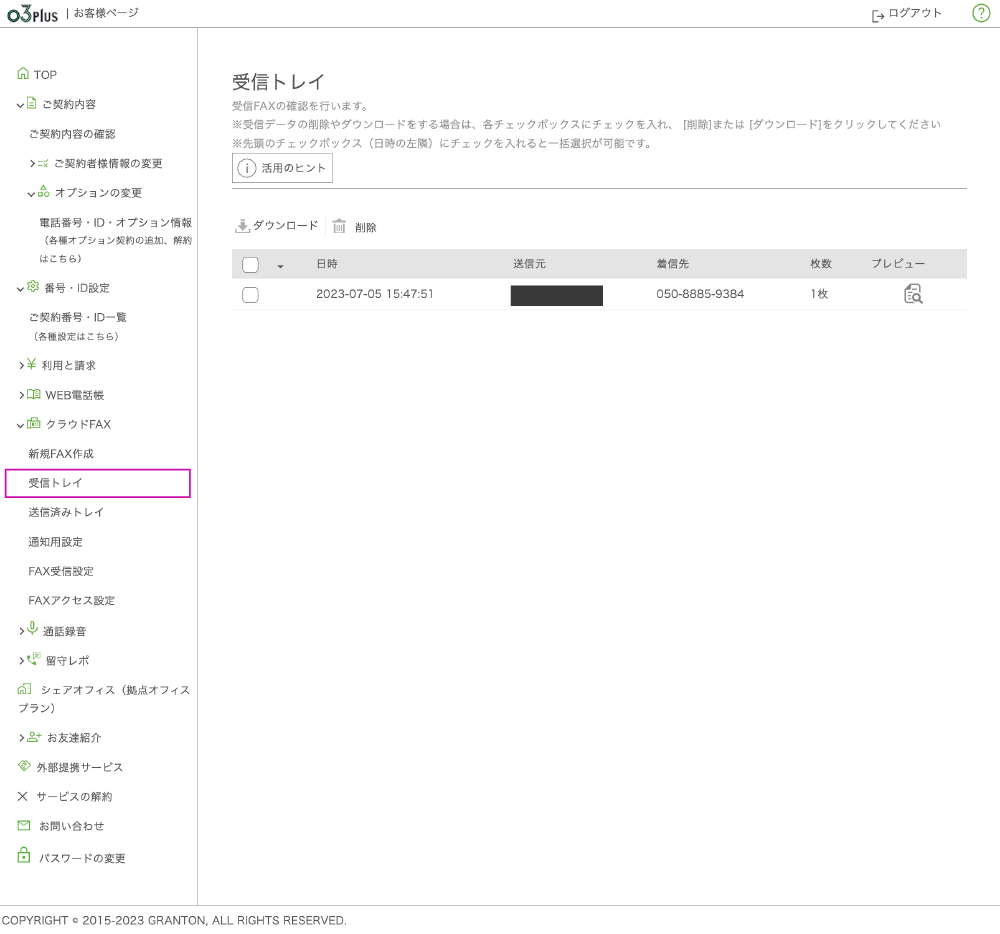This screenshot has width=1000, height=934.
Task: Click the 050-8885-9384 destination number
Action: coord(700,294)
